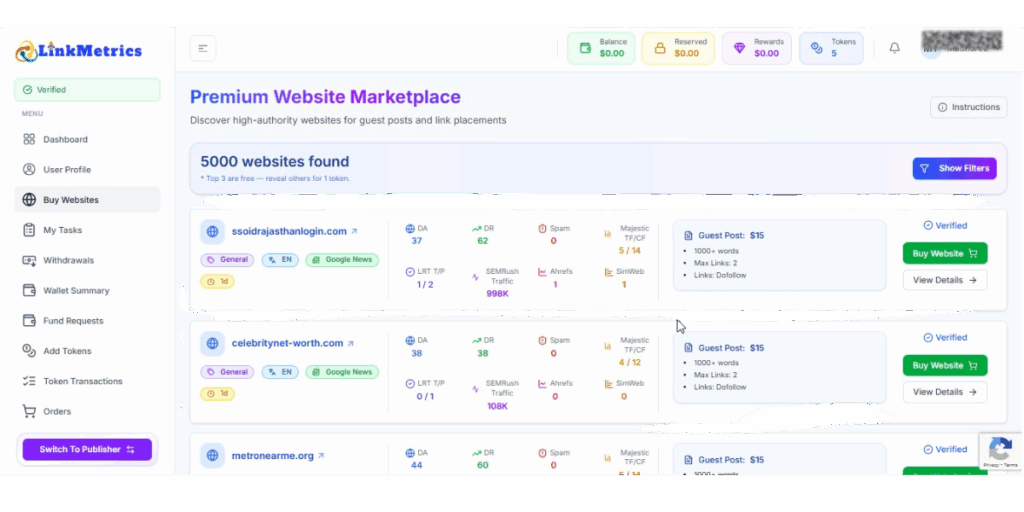Select Token Transactions menu item
Image resolution: width=1024 pixels, height=512 pixels.
[82, 381]
